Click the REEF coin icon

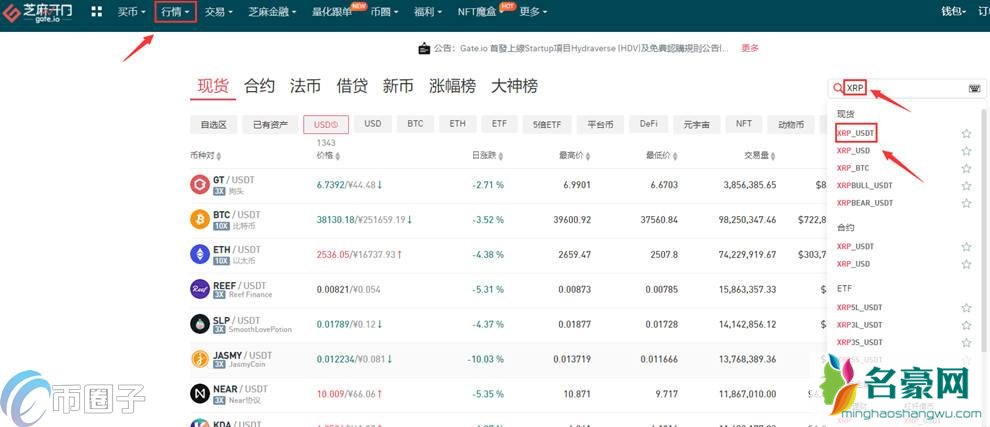point(200,289)
